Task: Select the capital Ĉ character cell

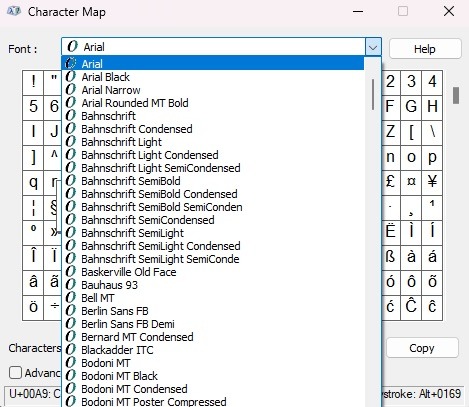Action: click(411, 307)
